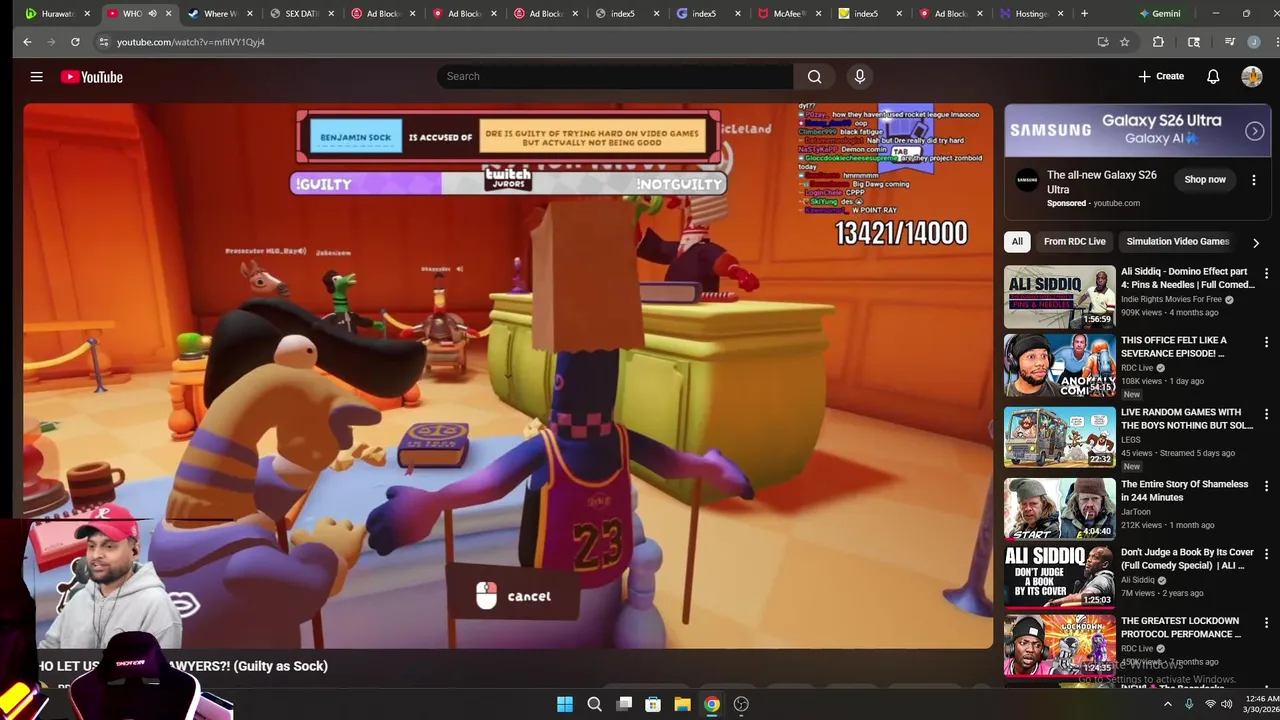The image size is (1280, 720).
Task: Close the McAfee tab
Action: 818,14
